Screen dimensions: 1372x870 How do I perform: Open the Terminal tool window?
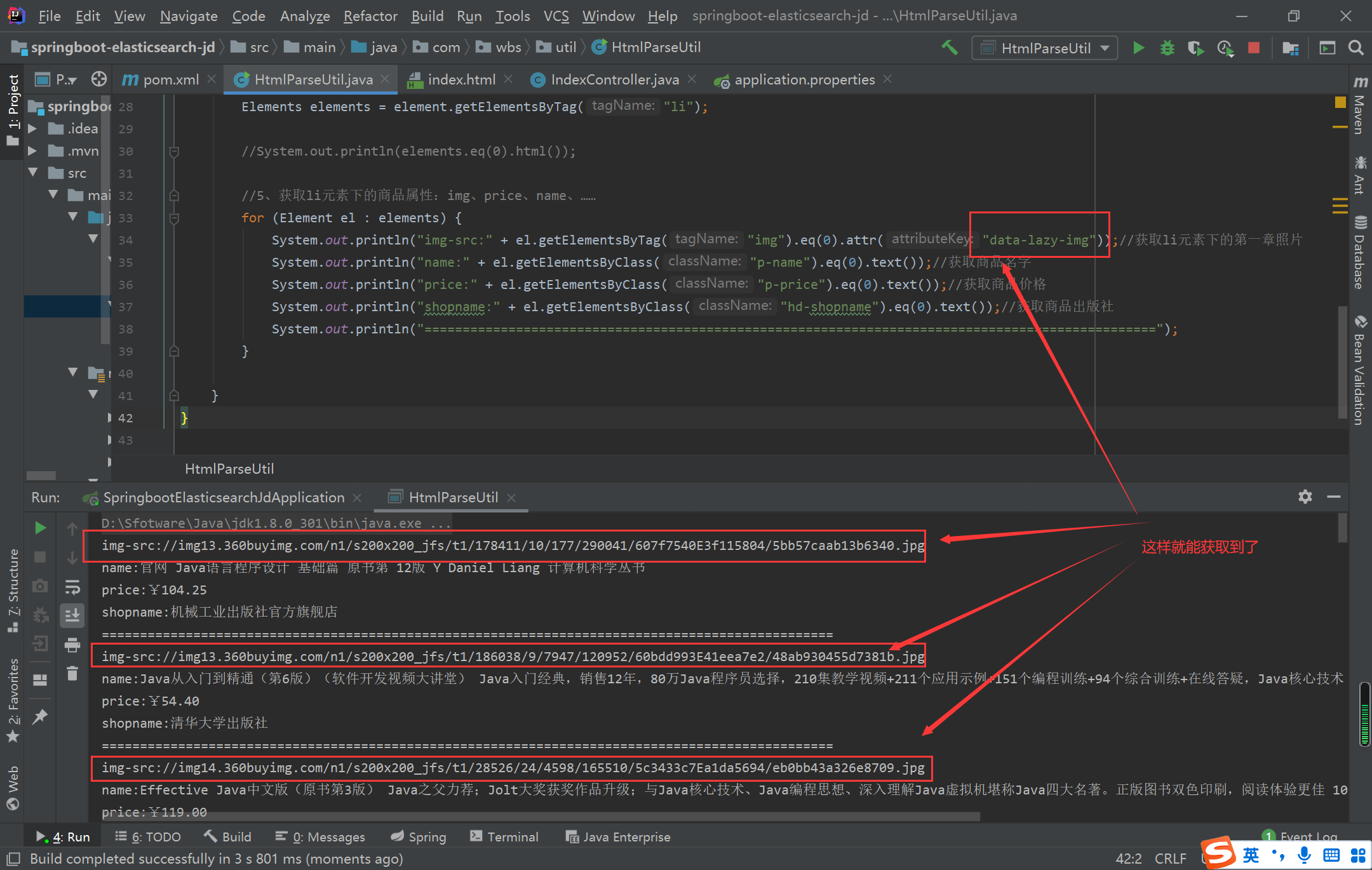[x=504, y=837]
